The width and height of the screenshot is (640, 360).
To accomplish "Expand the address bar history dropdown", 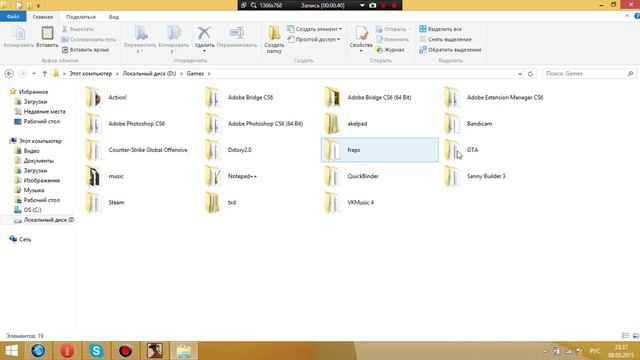I will 520,74.
